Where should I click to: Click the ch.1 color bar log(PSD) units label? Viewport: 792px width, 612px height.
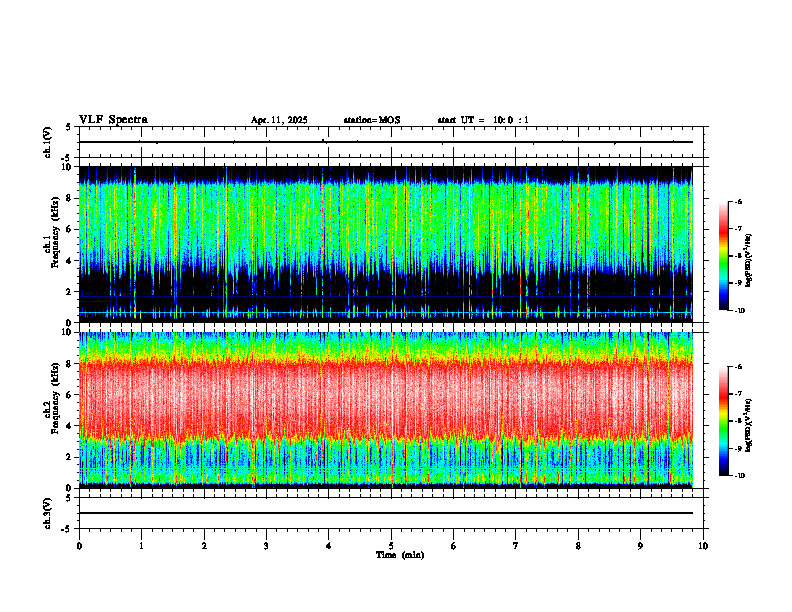pyautogui.click(x=749, y=260)
